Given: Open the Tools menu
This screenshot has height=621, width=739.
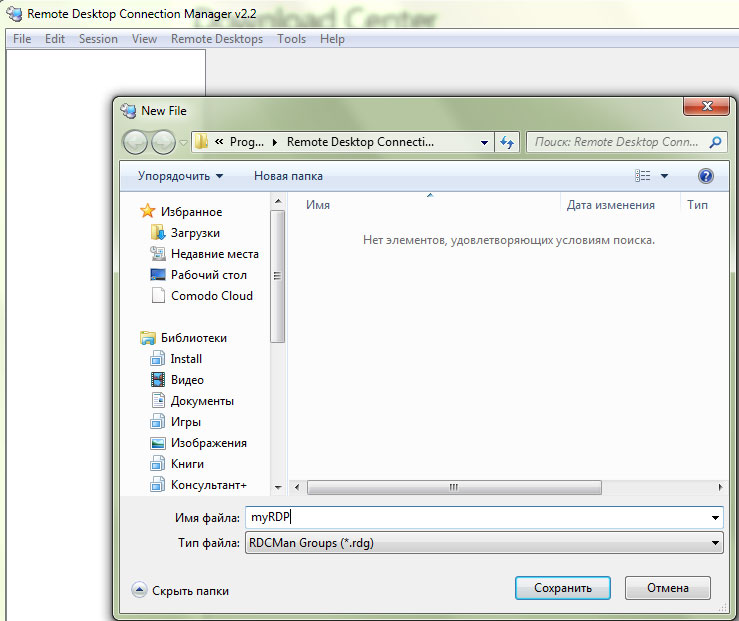Looking at the screenshot, I should [x=291, y=39].
